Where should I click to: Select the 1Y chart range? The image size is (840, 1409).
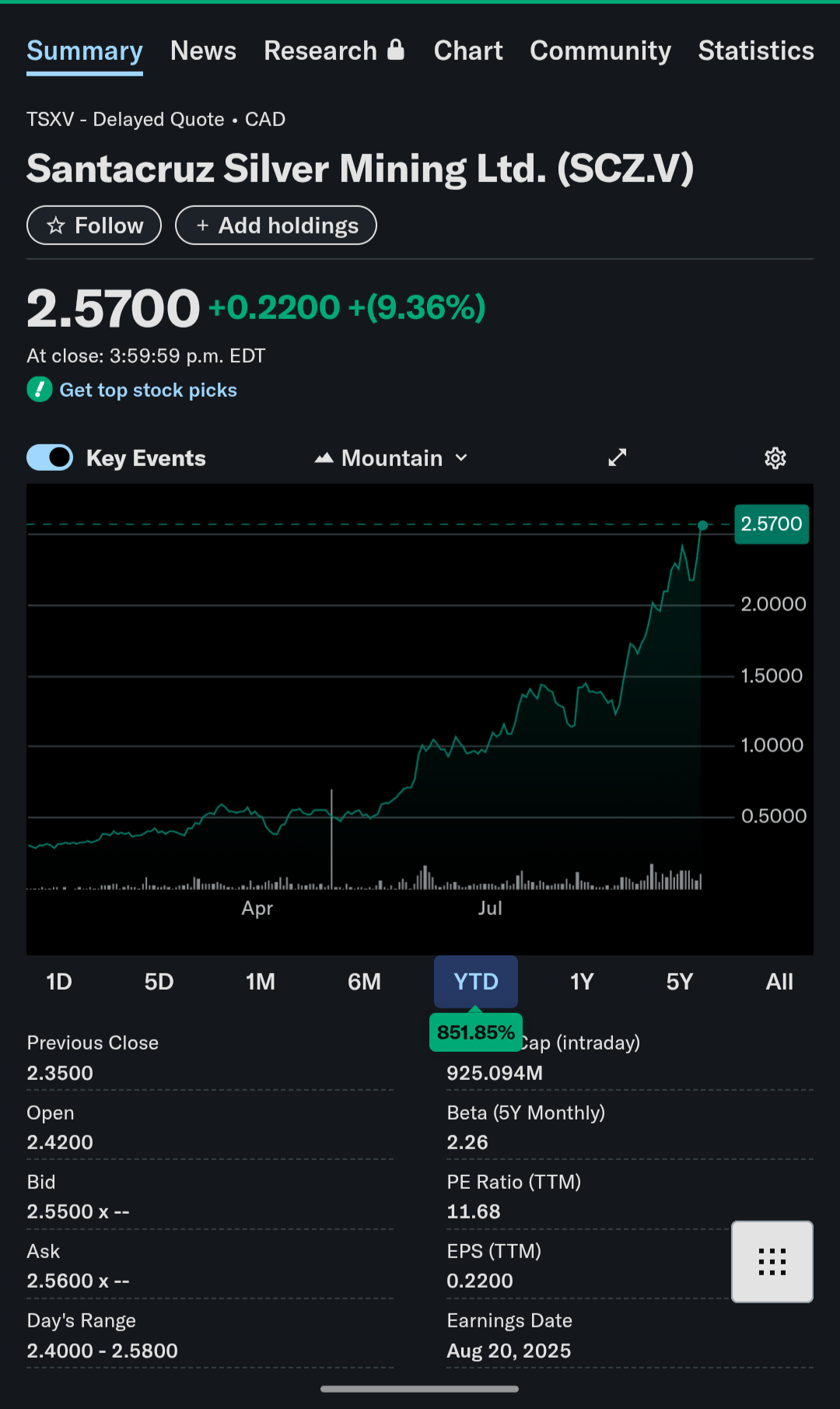tap(582, 982)
